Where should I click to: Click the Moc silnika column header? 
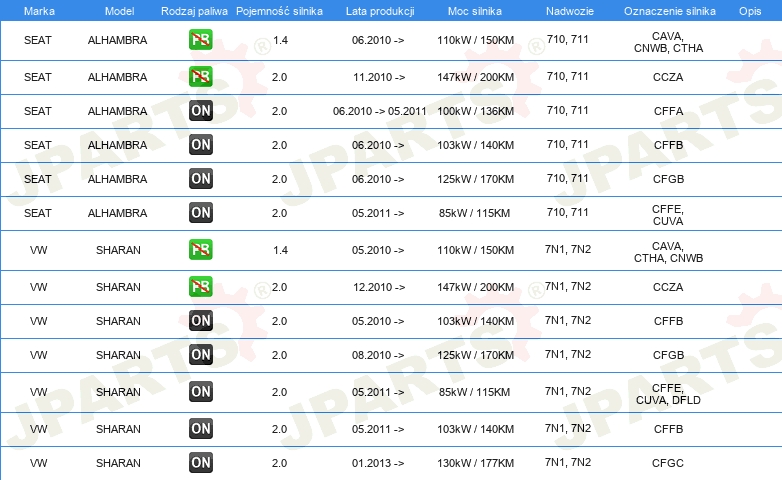pyautogui.click(x=475, y=11)
